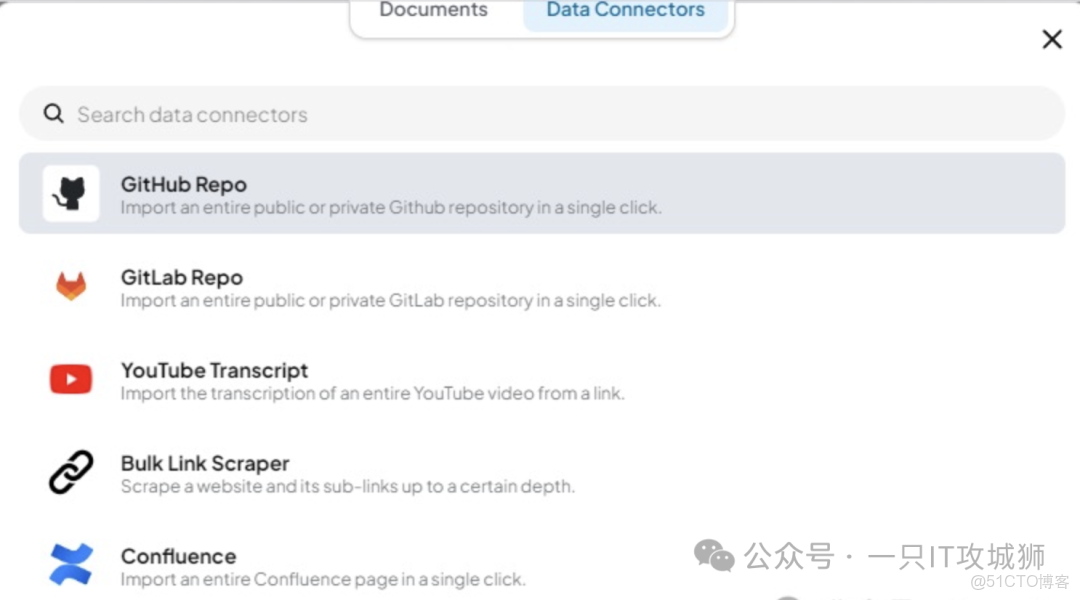
Task: Open the GitHub Repo connector title
Action: tap(184, 184)
